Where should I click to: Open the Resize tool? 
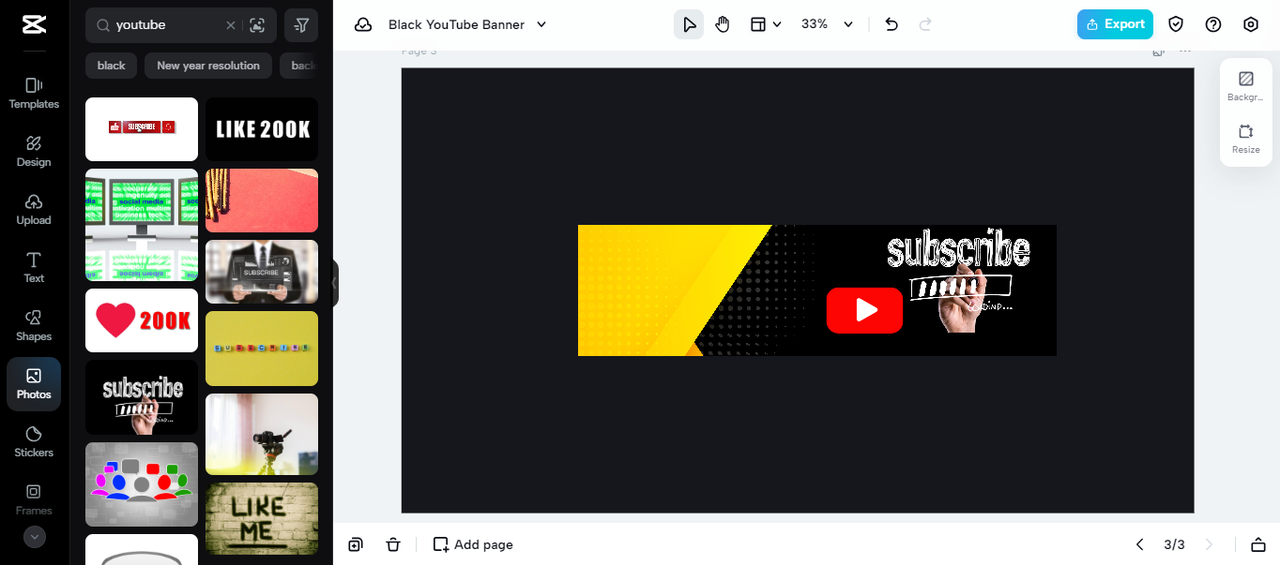coord(1246,139)
